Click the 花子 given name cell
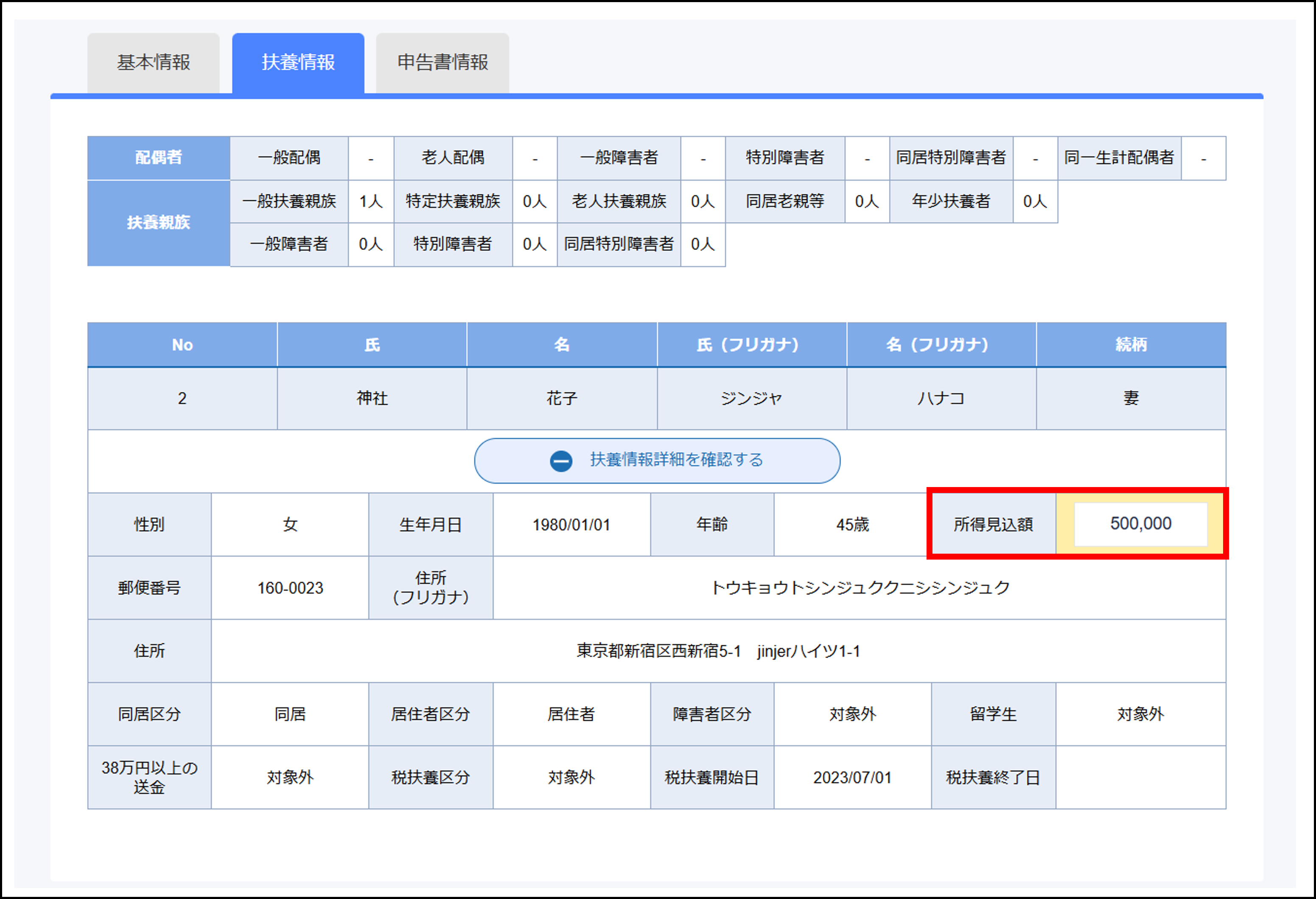The image size is (1316, 899). [562, 398]
